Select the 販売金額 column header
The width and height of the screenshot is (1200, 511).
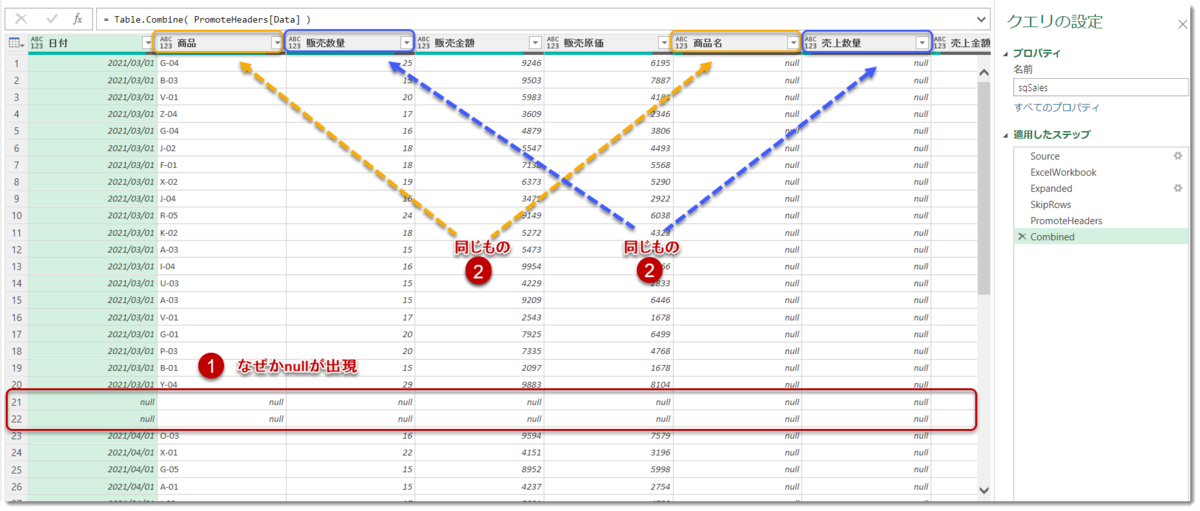tap(479, 43)
